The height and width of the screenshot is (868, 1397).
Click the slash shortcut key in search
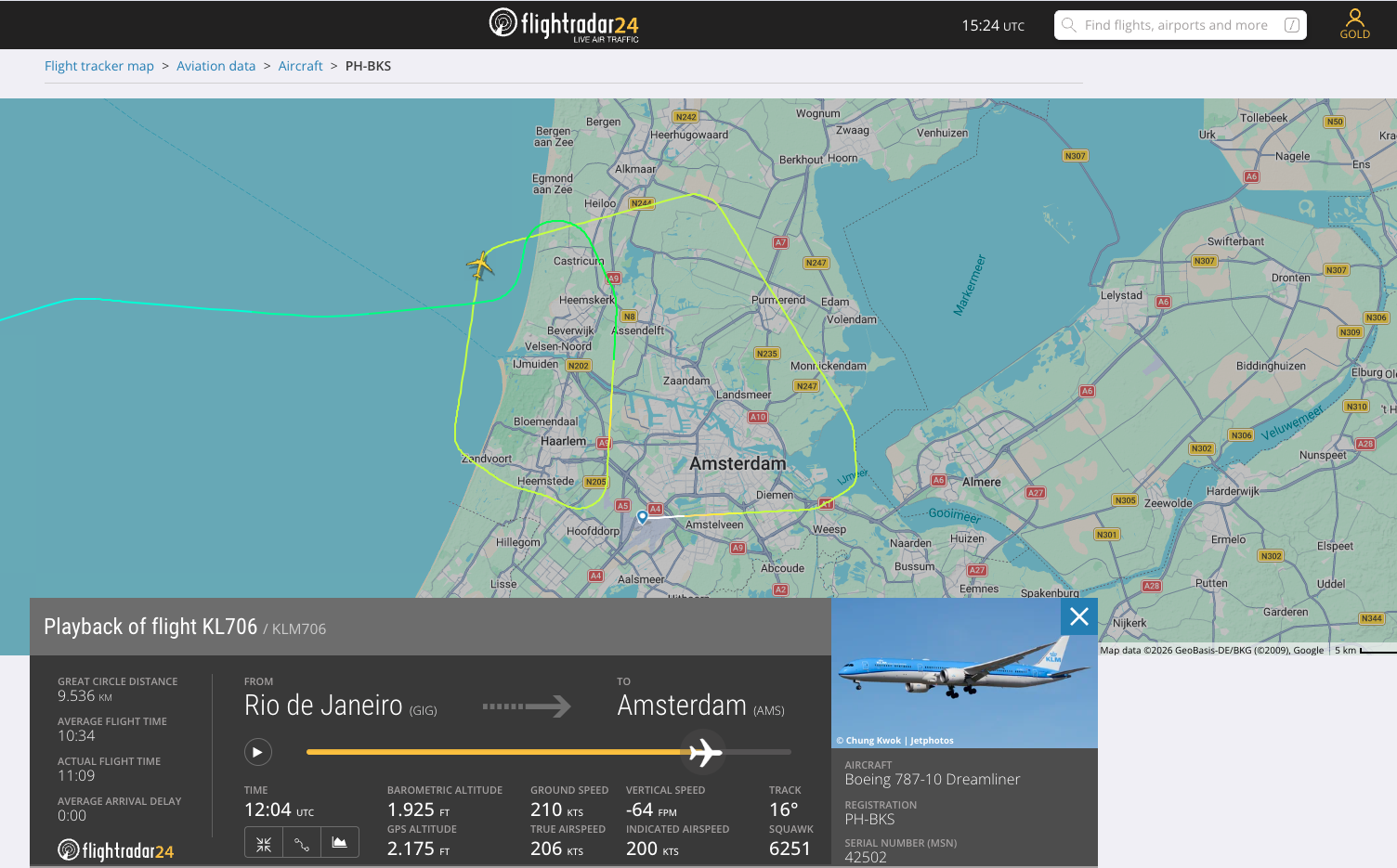point(1292,25)
